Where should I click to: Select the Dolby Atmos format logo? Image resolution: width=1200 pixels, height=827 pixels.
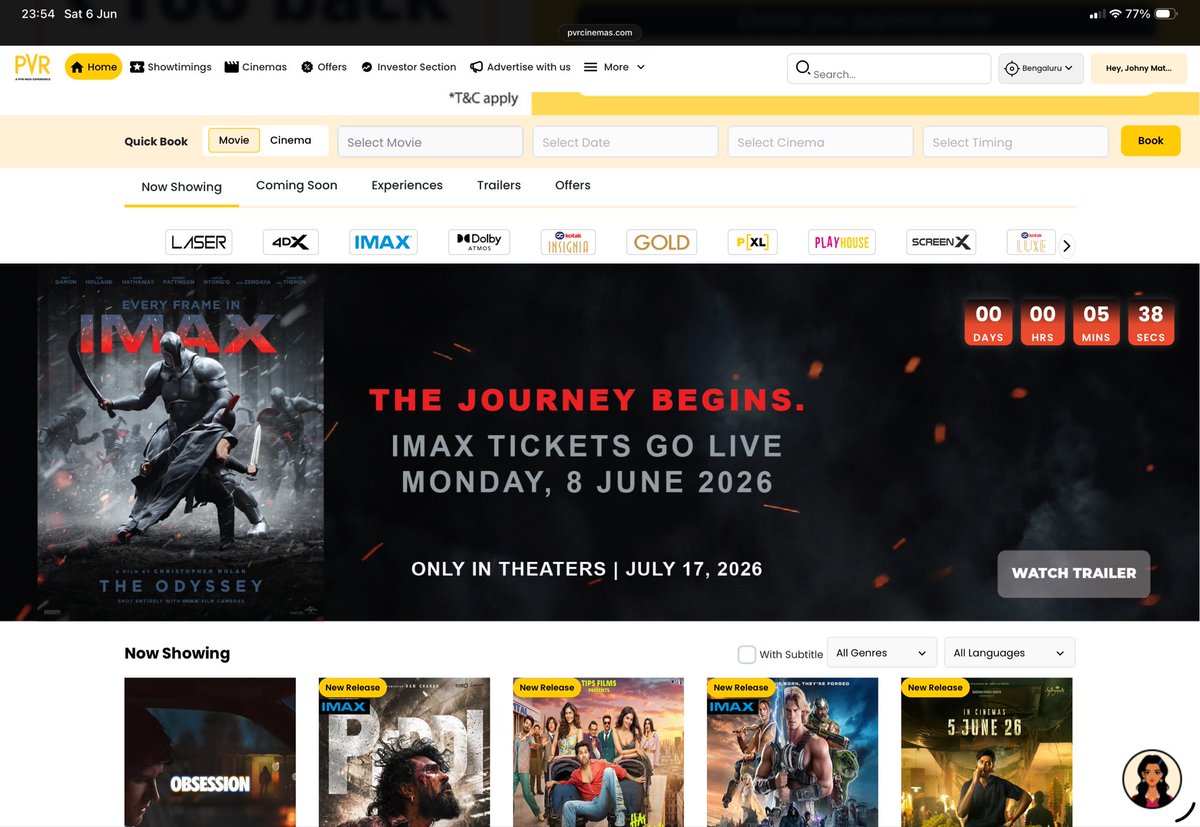click(479, 242)
